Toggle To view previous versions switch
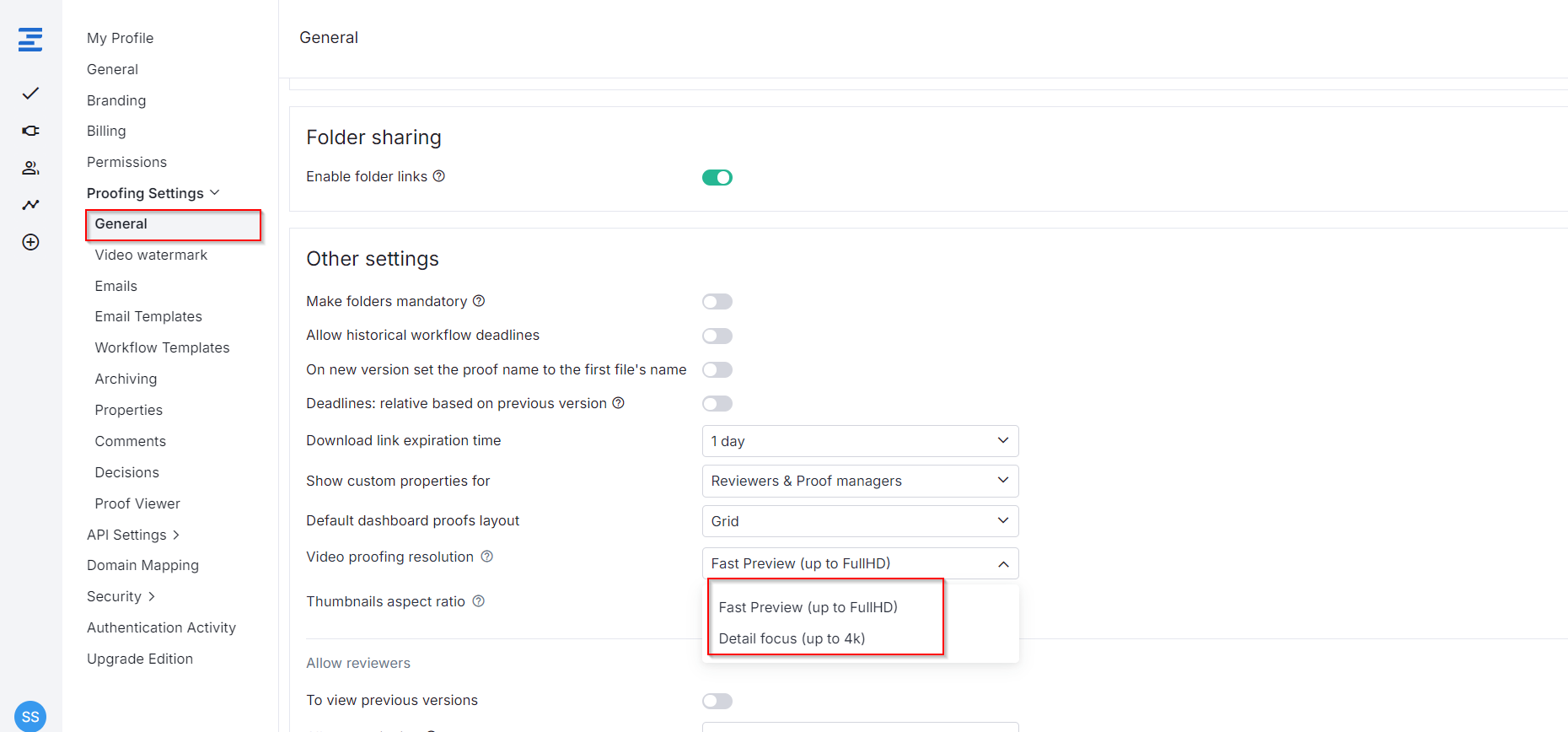This screenshot has height=732, width=1568. [717, 701]
